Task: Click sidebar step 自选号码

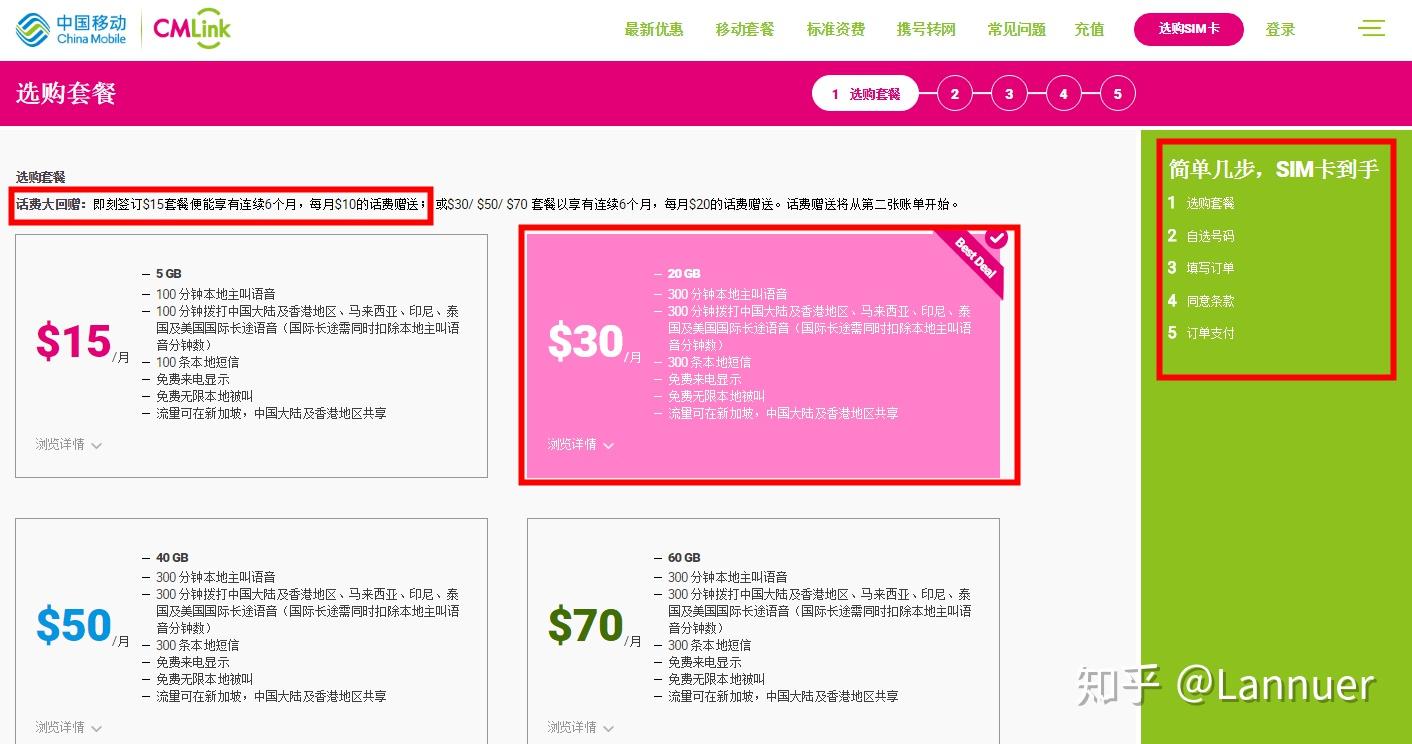Action: [x=1210, y=236]
